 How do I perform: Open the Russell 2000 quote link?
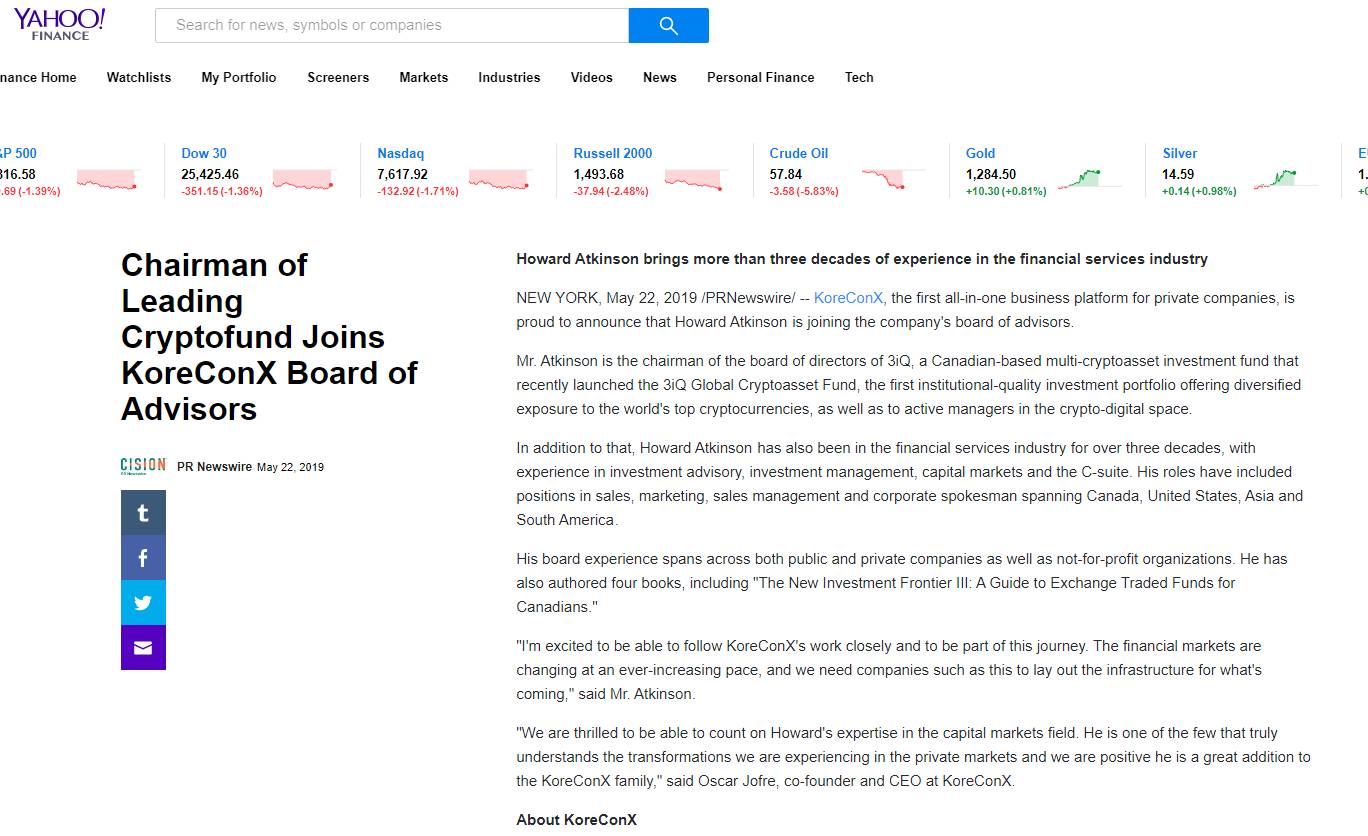pos(613,153)
